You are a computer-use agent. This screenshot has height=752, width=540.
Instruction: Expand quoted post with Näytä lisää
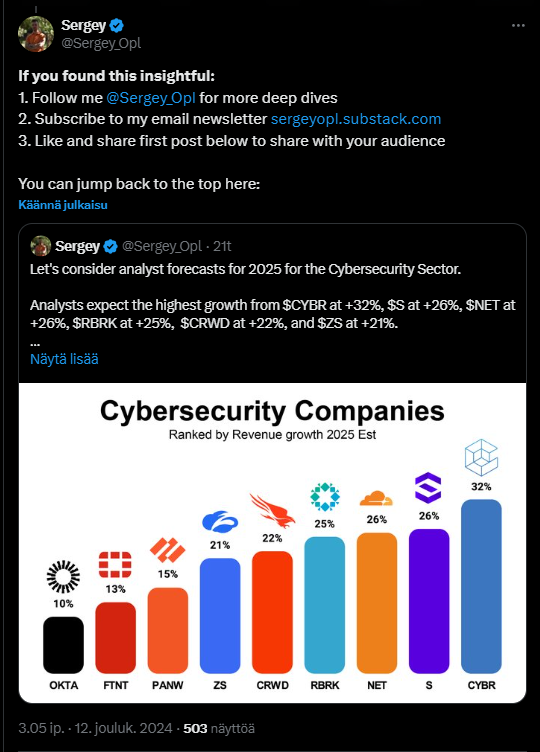pos(64,359)
